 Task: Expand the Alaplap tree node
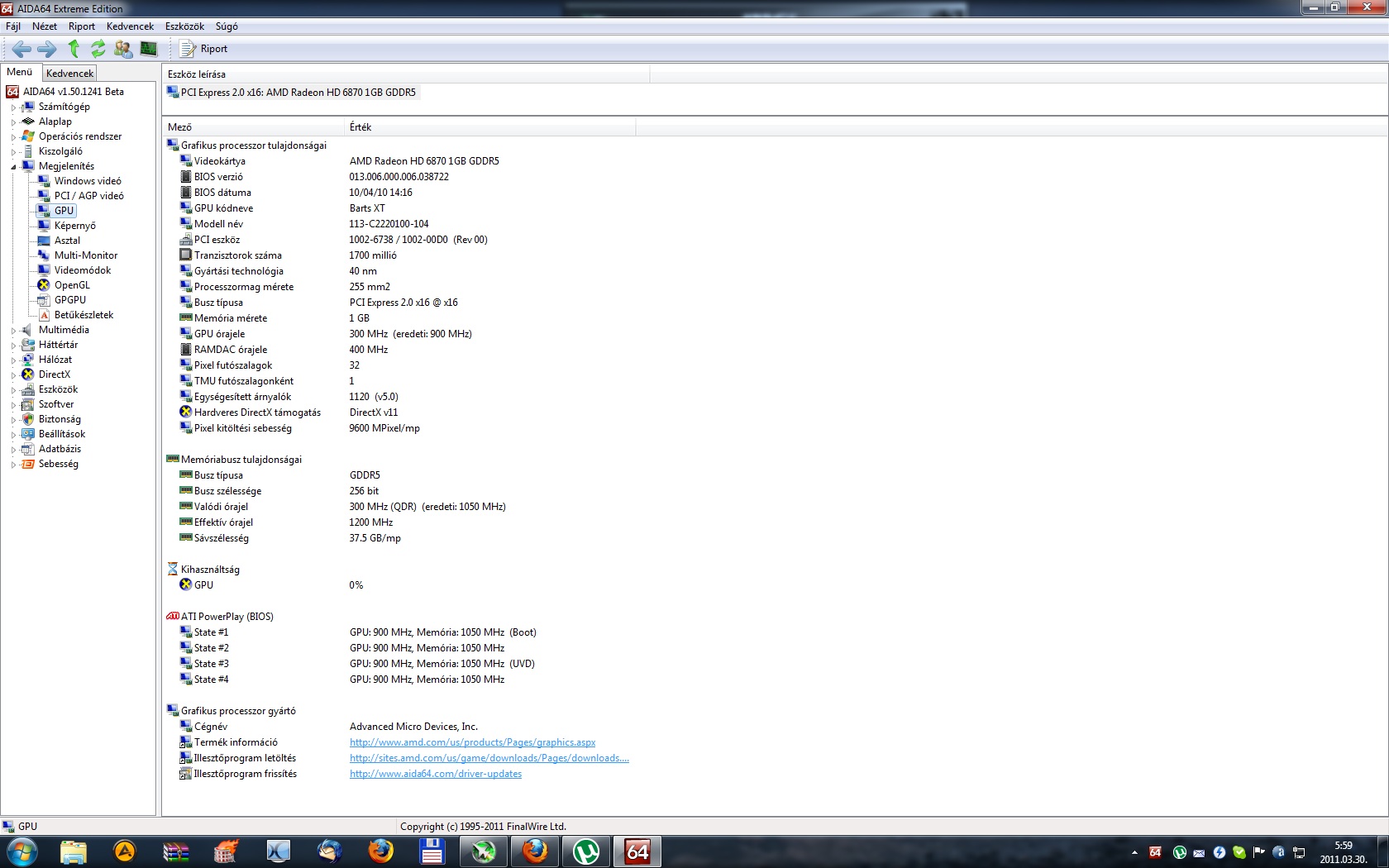click(x=13, y=122)
